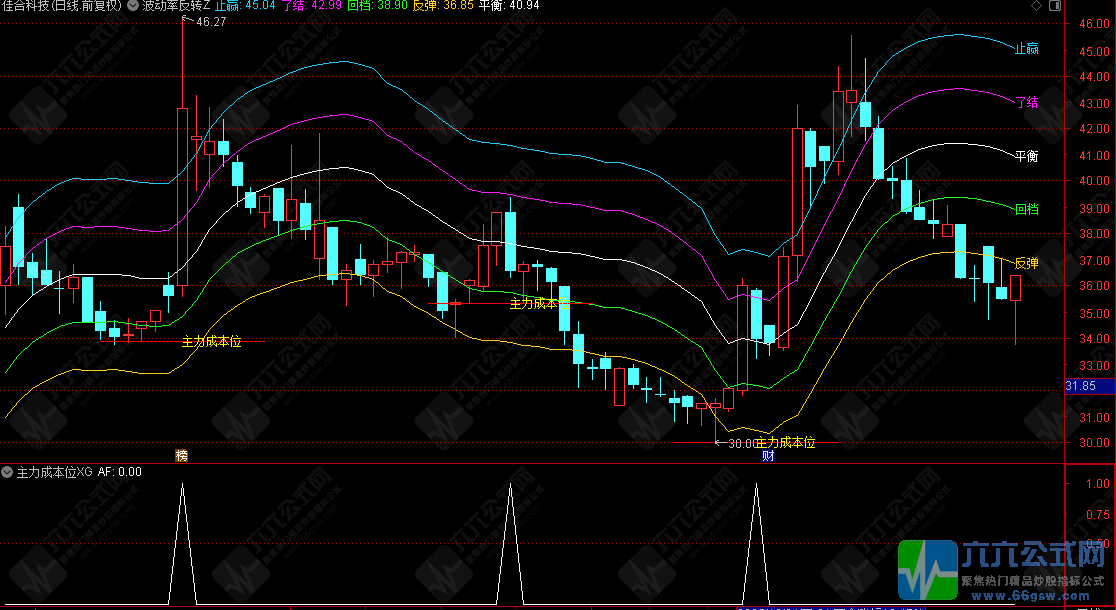Click the 波动率反转Z indicator name
Image resolution: width=1116 pixels, height=610 pixels.
pos(177,6)
